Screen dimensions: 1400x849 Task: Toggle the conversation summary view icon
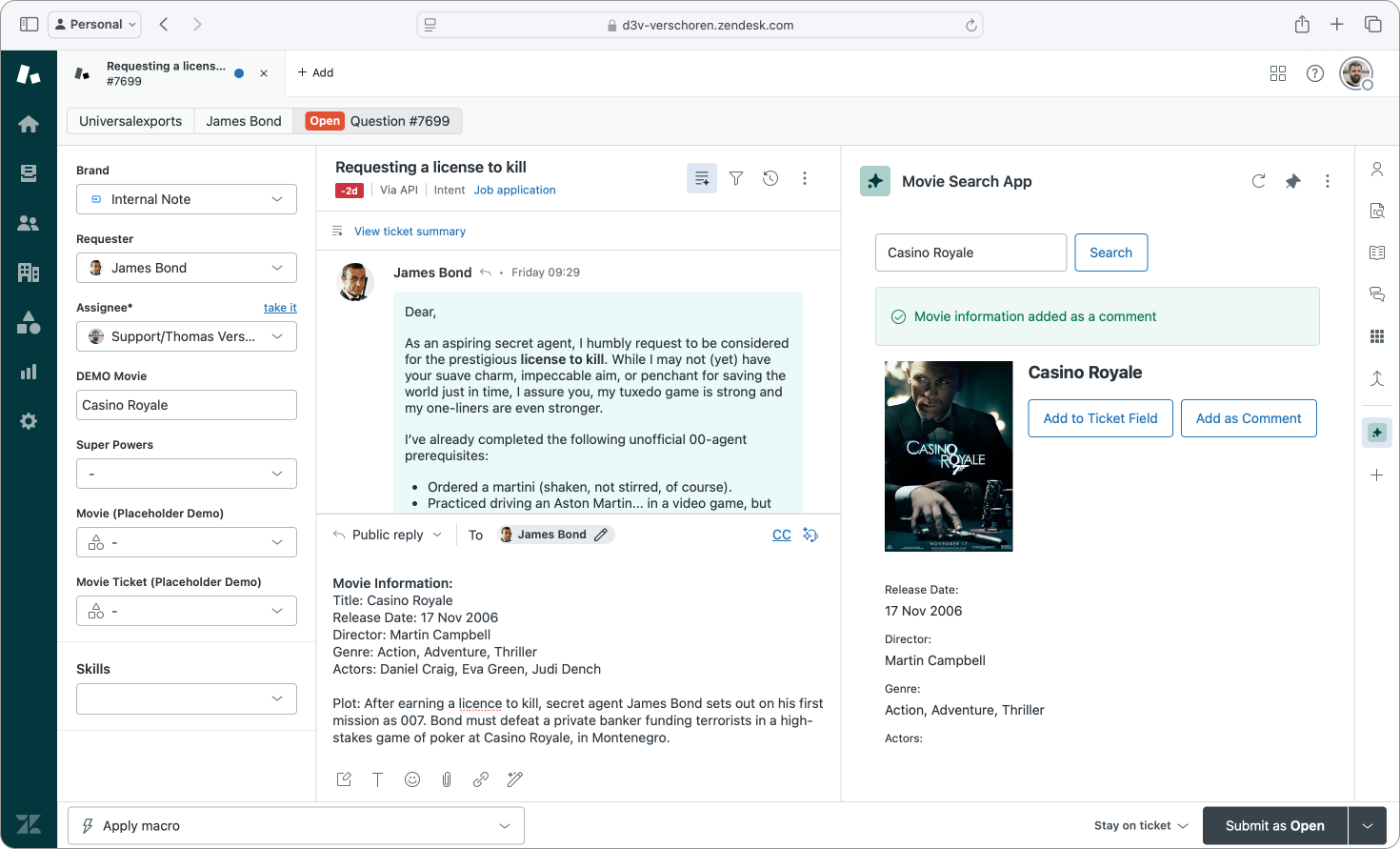tap(702, 178)
